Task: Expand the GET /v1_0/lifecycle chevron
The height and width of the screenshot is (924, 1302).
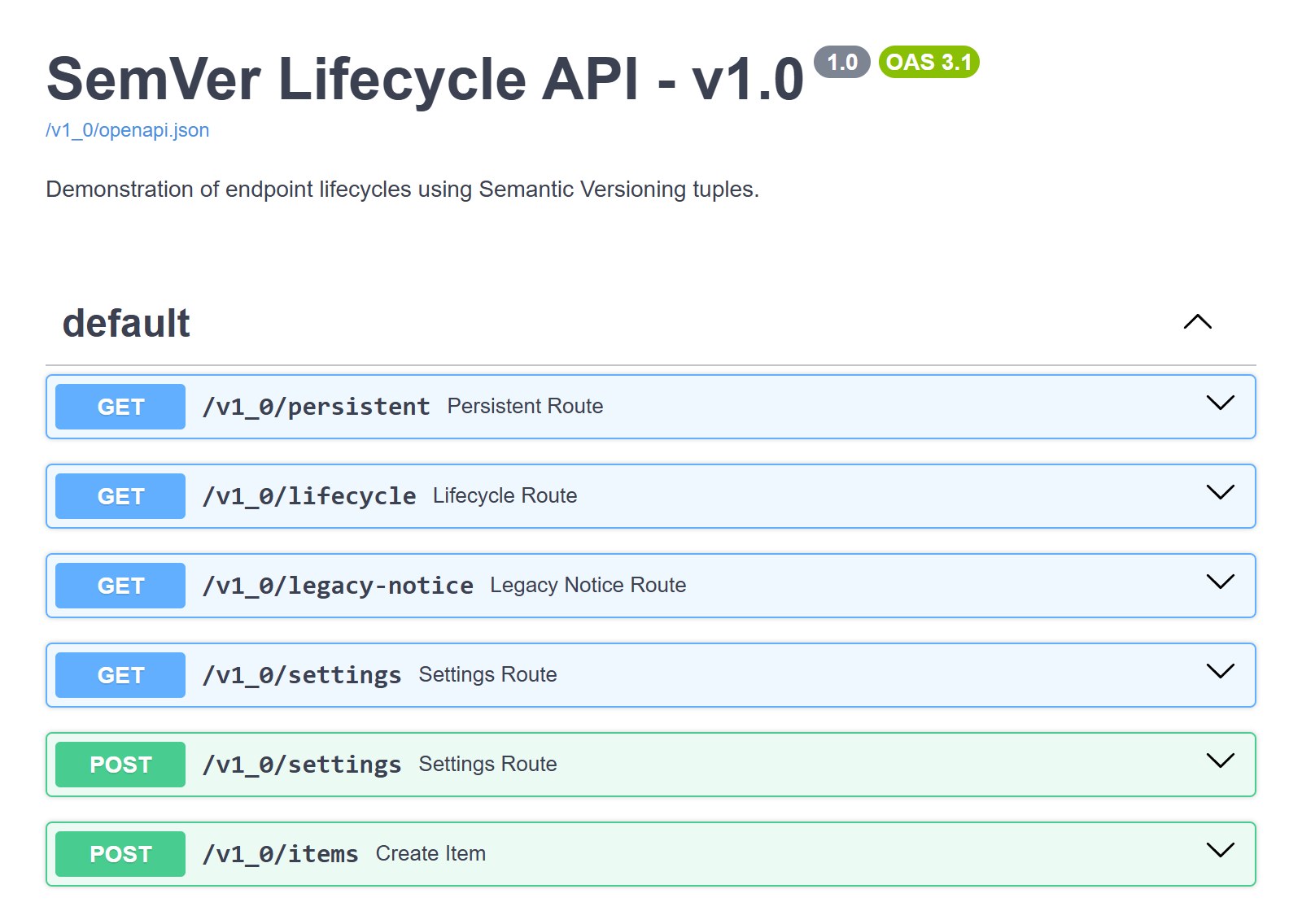Action: pyautogui.click(x=1220, y=492)
